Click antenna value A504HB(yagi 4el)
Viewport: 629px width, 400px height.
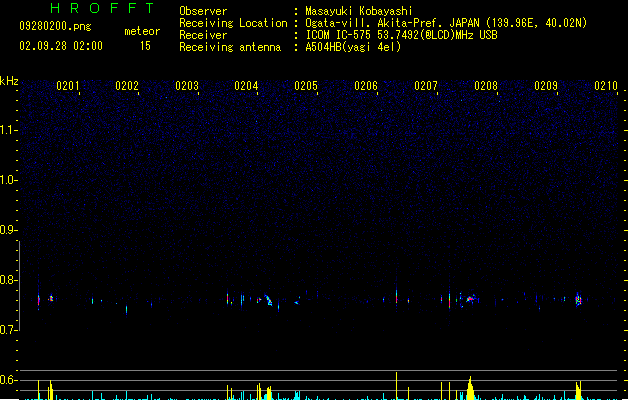click(x=353, y=47)
